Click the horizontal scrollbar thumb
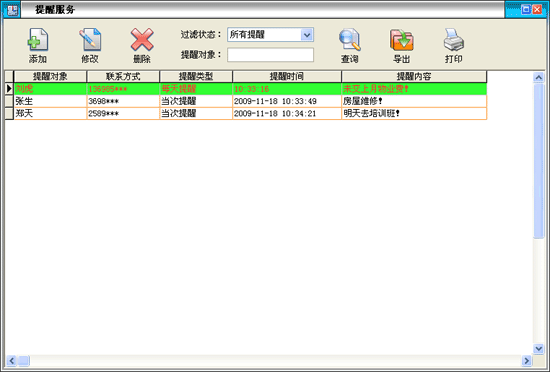The height and width of the screenshot is (372, 550). click(x=24, y=360)
